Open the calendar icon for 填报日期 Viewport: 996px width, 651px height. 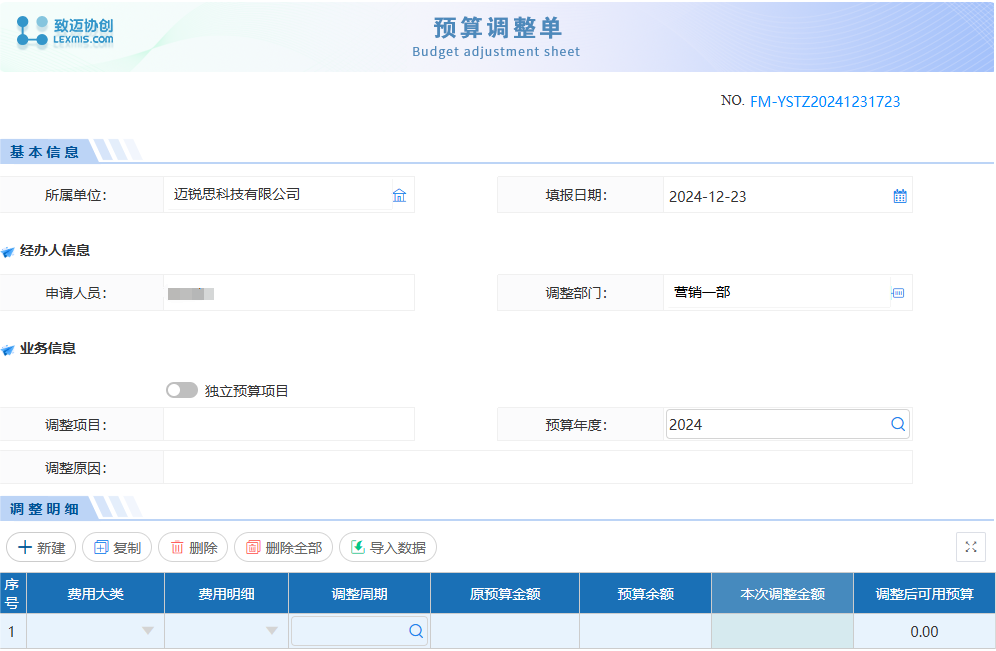899,196
